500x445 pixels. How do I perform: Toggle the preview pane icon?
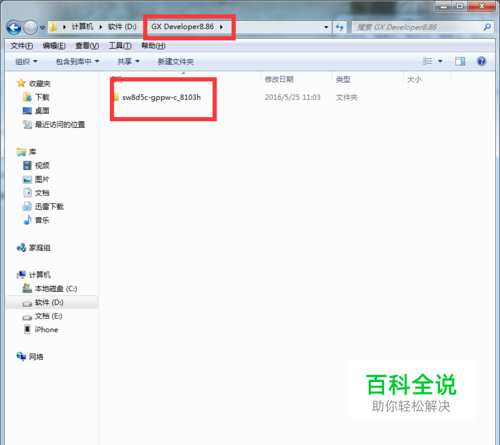(x=460, y=61)
